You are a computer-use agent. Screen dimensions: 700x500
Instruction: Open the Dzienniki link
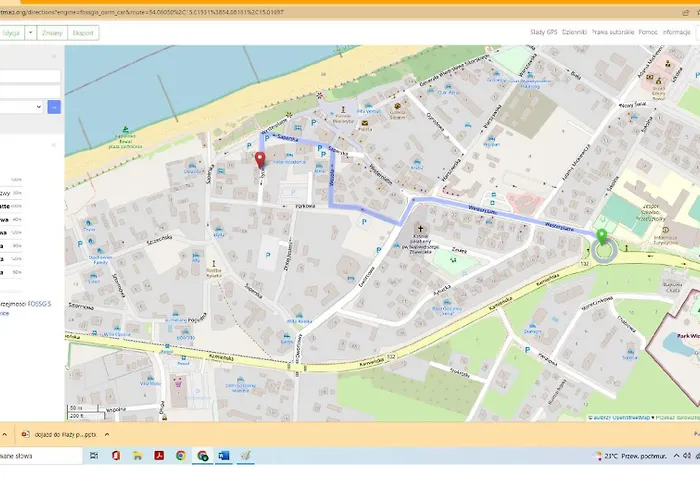574,33
